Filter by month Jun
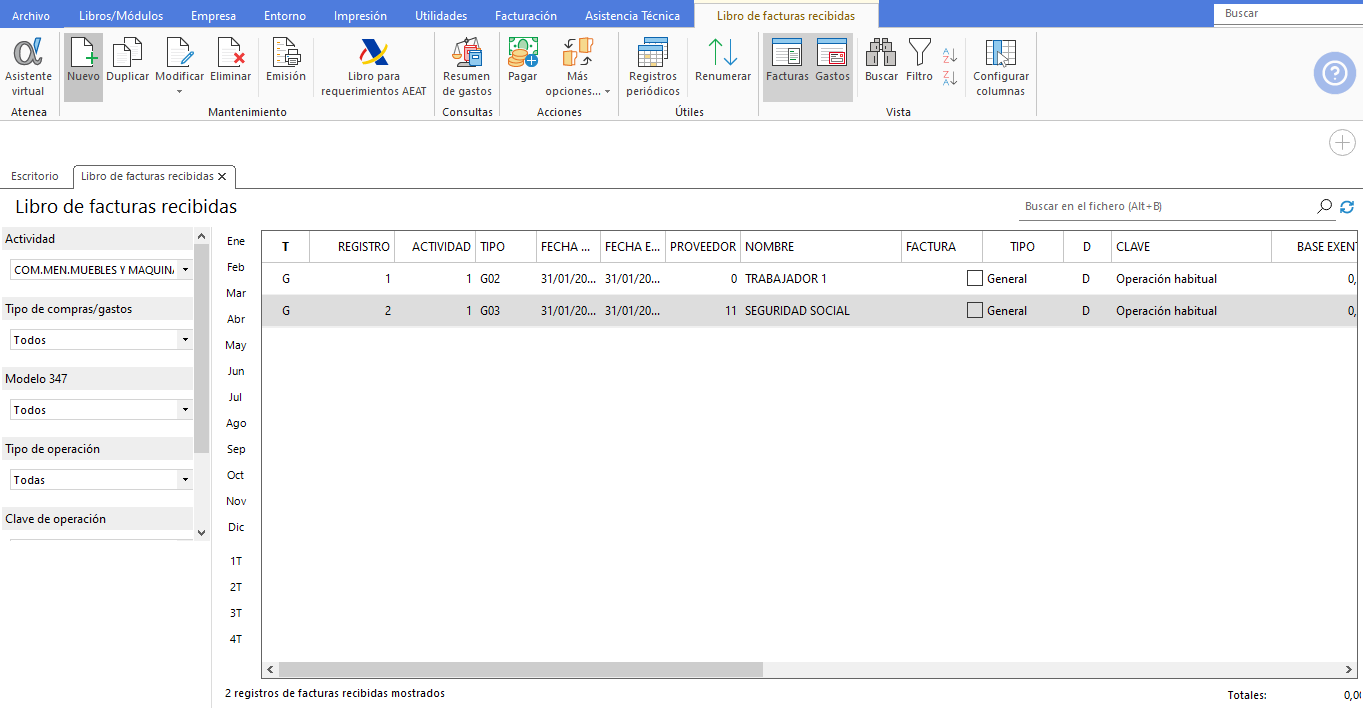The width and height of the screenshot is (1363, 708). [236, 371]
